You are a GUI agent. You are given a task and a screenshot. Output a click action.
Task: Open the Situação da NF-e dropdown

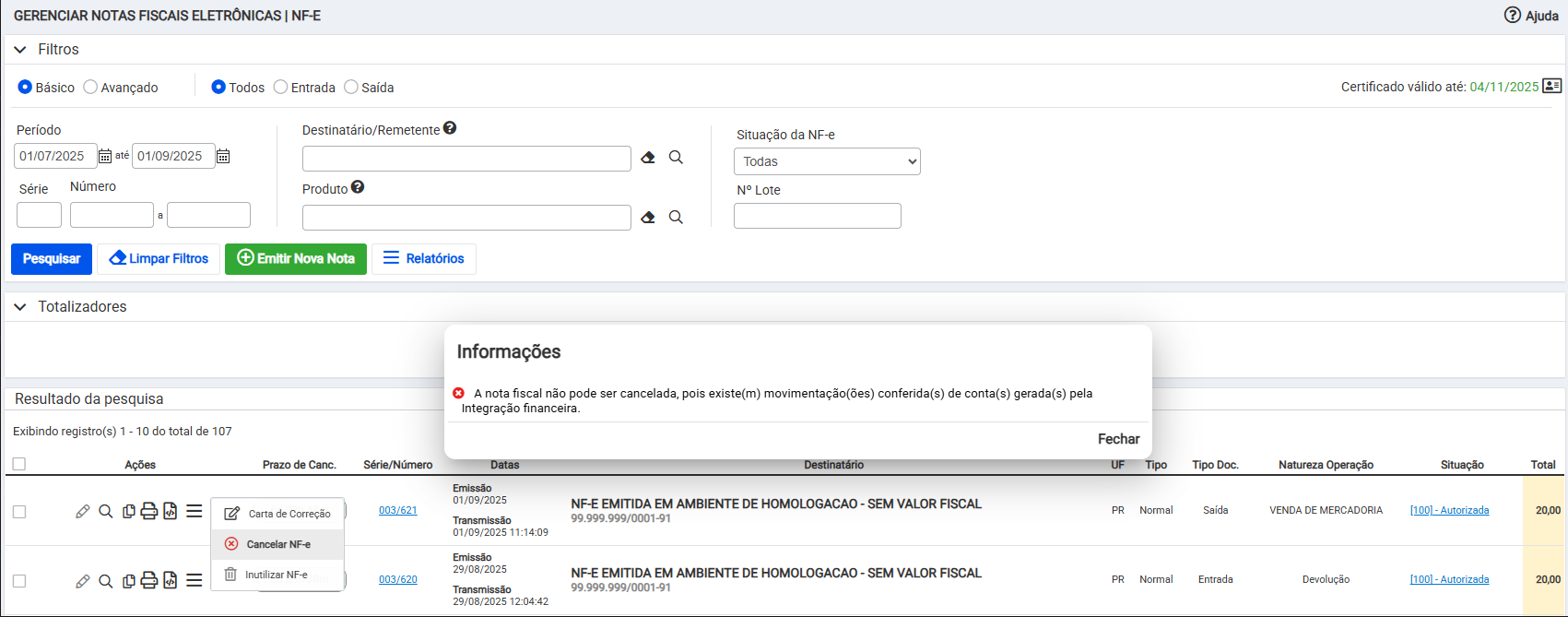point(827,161)
